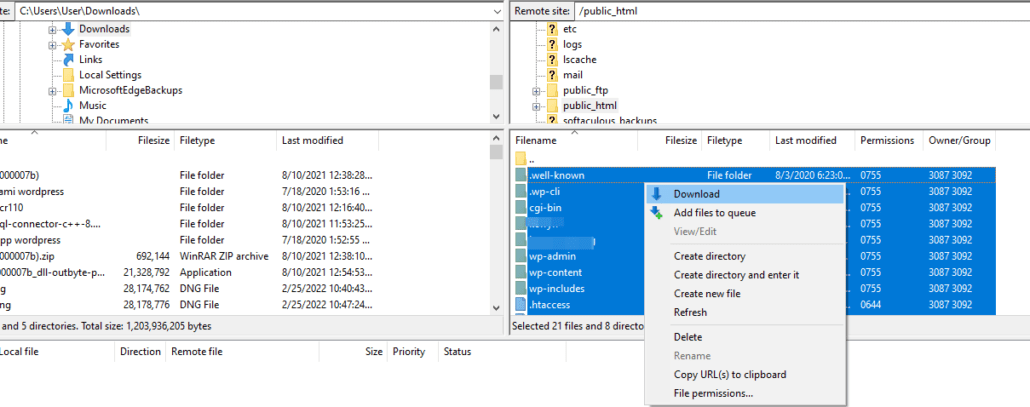Sort local list by Last modified header
The width and height of the screenshot is (1030, 407).
pos(327,140)
